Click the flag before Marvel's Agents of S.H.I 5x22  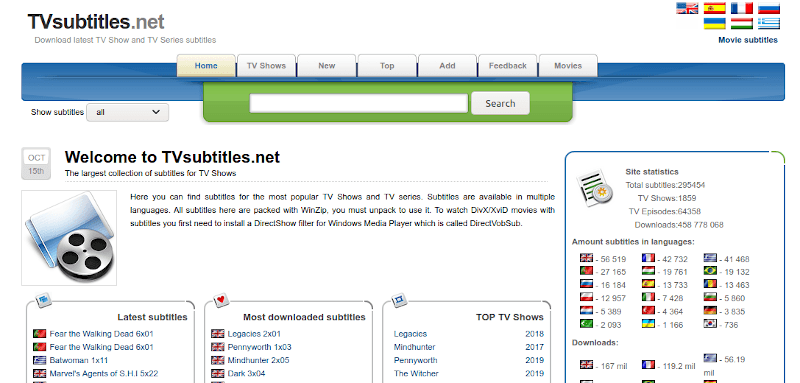(39, 373)
